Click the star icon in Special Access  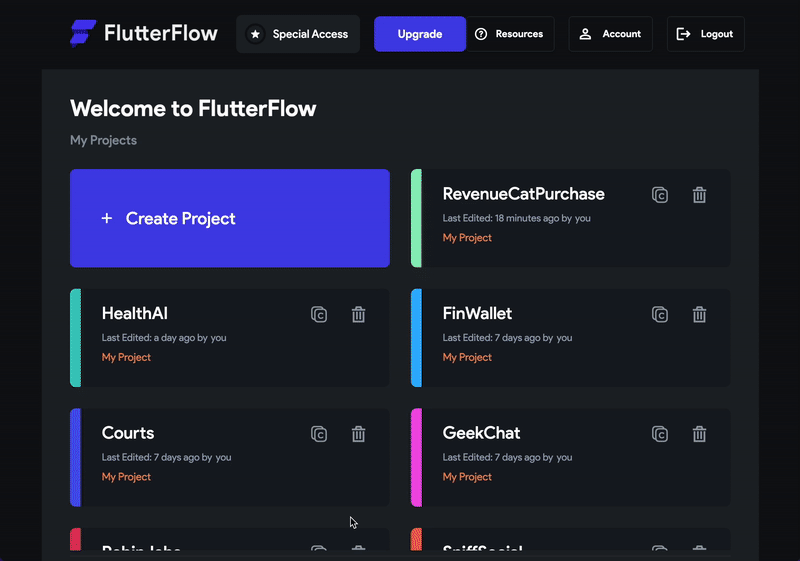tap(256, 34)
